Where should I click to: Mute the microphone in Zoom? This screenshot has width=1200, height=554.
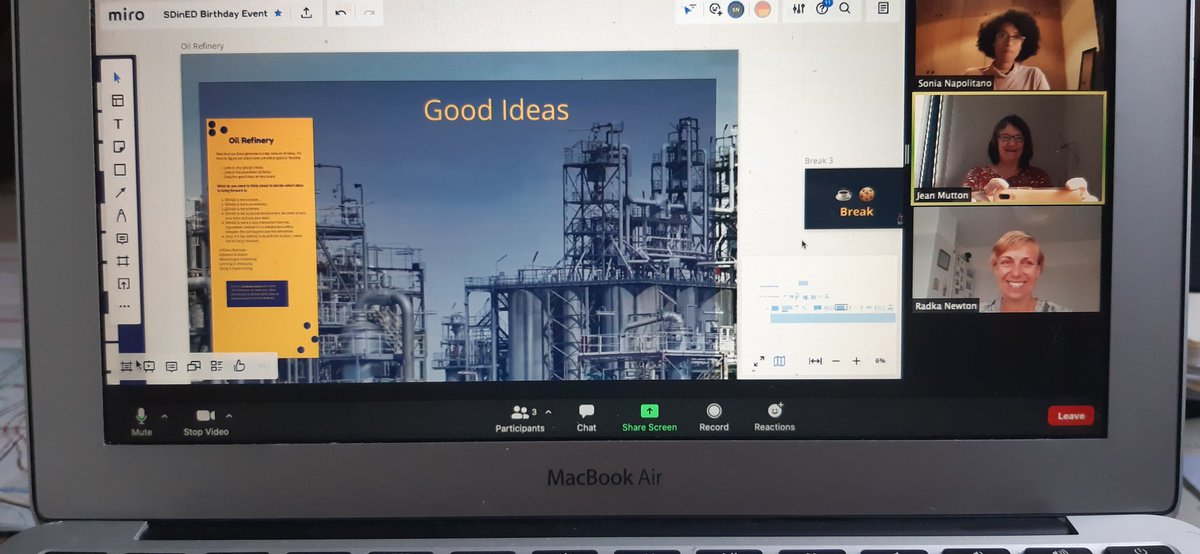coord(142,421)
